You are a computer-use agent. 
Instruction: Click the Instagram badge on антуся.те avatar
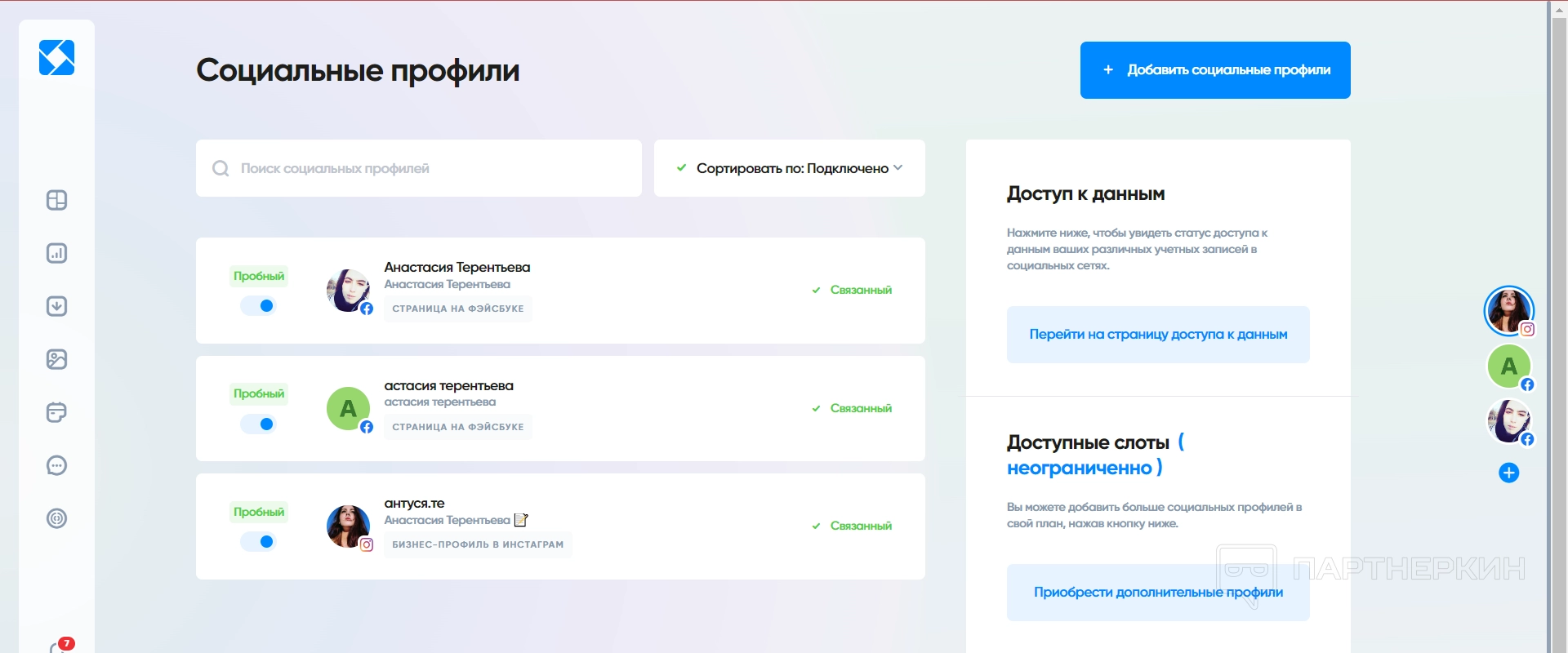[x=367, y=544]
